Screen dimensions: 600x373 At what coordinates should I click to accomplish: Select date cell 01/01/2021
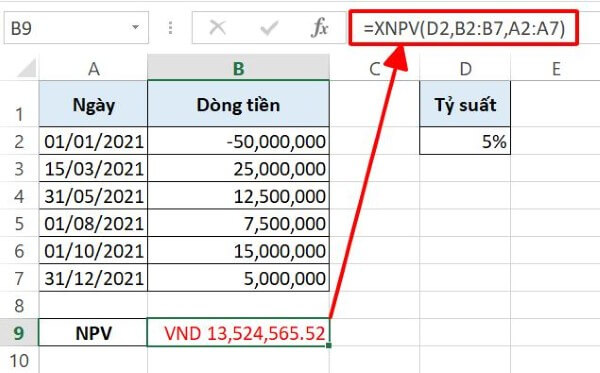(93, 141)
